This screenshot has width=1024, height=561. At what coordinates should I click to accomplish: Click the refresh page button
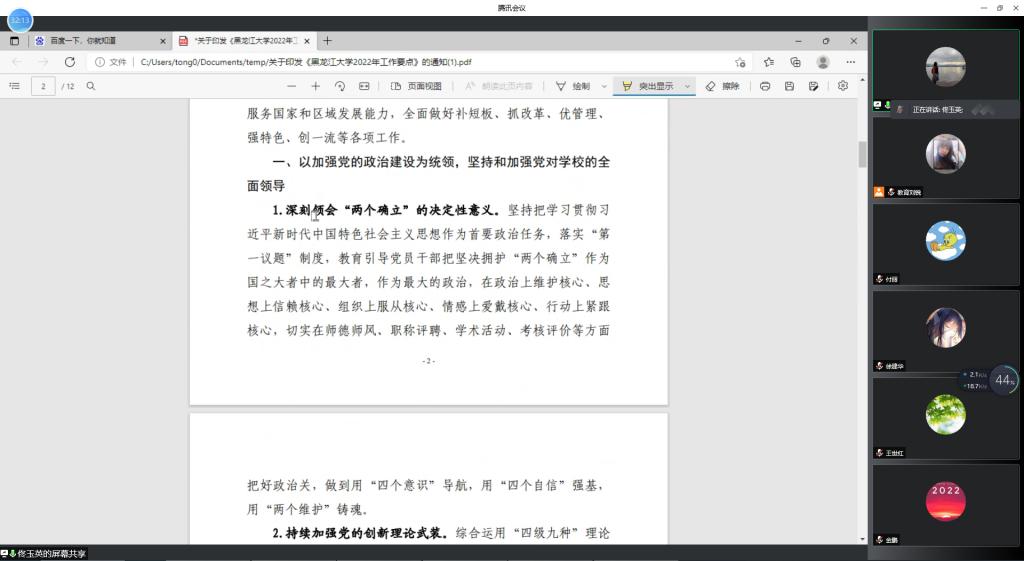tap(70, 62)
